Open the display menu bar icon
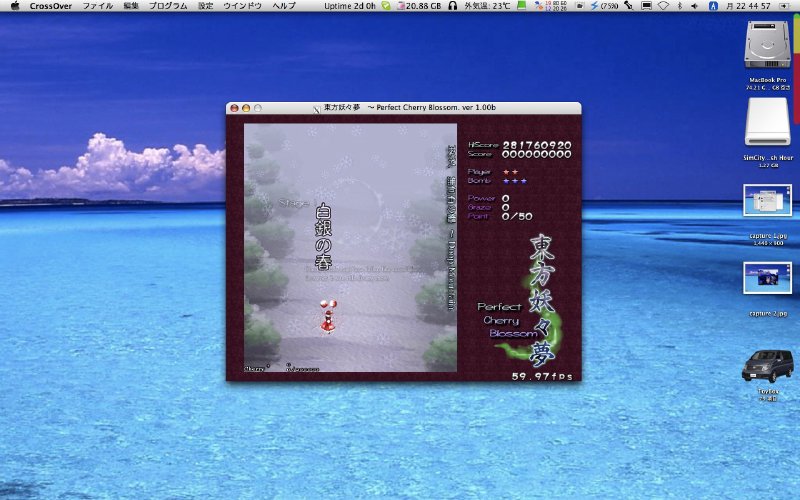 click(x=646, y=6)
